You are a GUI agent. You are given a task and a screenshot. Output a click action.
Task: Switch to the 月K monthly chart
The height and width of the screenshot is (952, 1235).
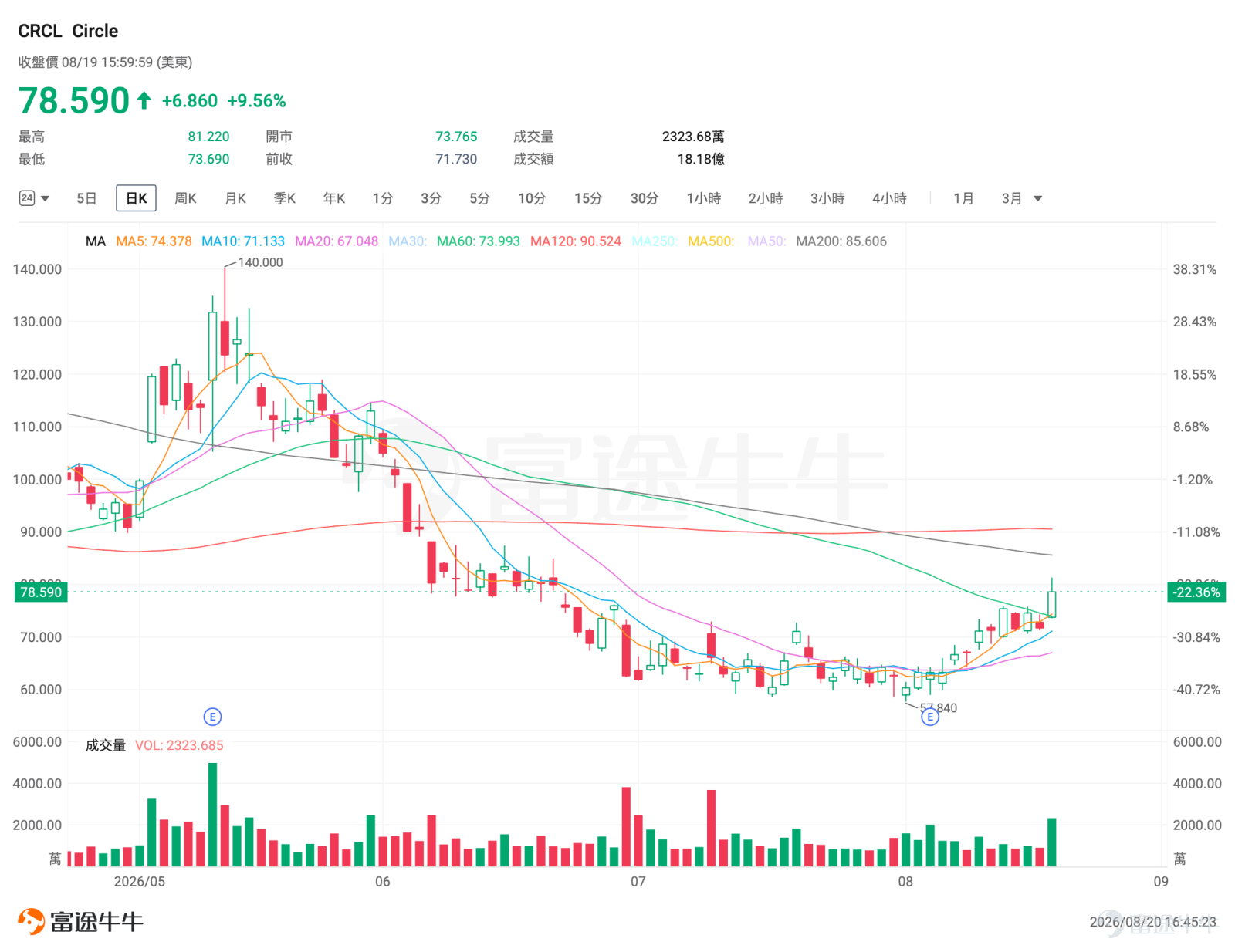coord(235,198)
